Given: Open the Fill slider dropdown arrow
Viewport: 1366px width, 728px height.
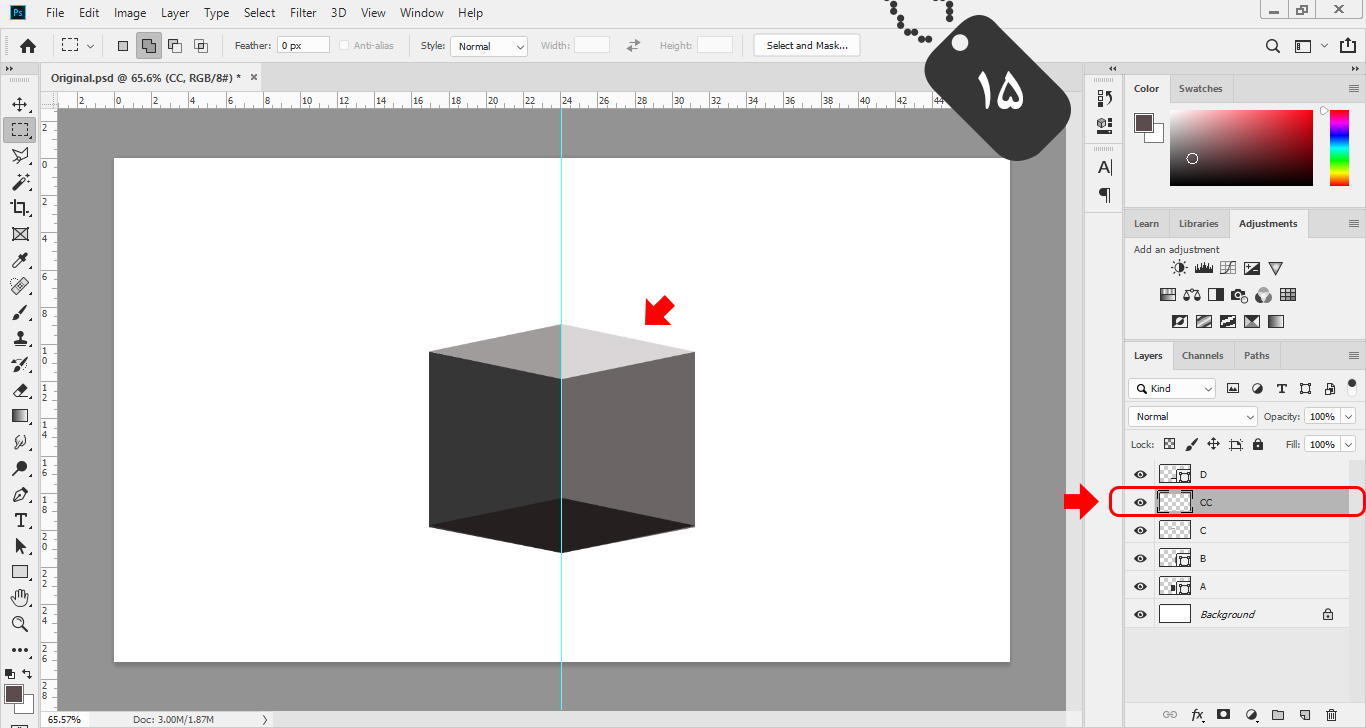Looking at the screenshot, I should pyautogui.click(x=1349, y=444).
